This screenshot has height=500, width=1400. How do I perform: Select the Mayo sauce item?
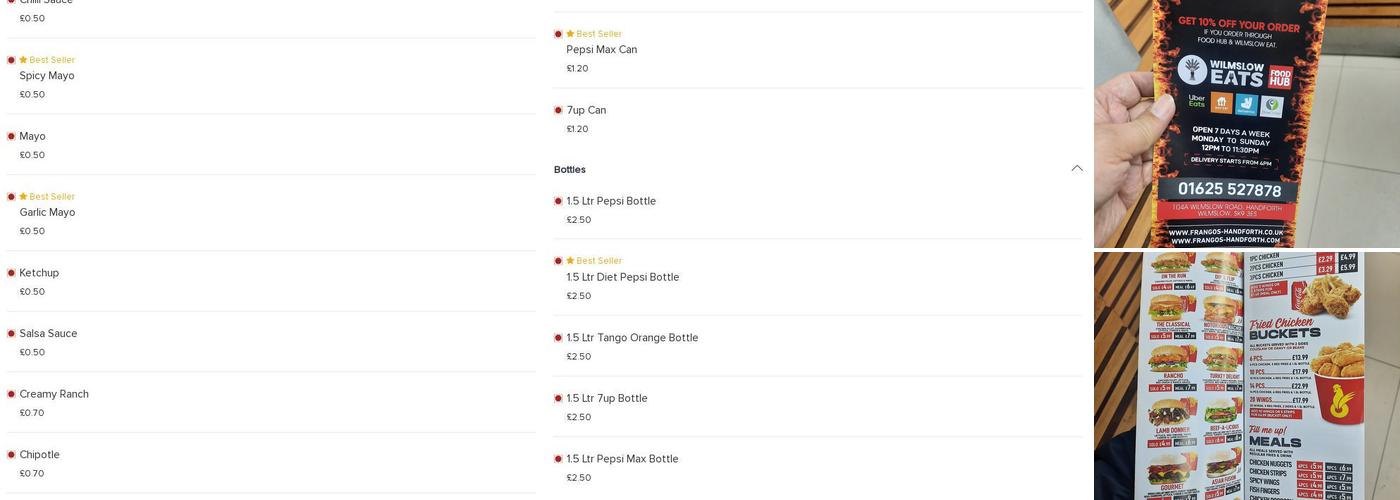[32, 137]
